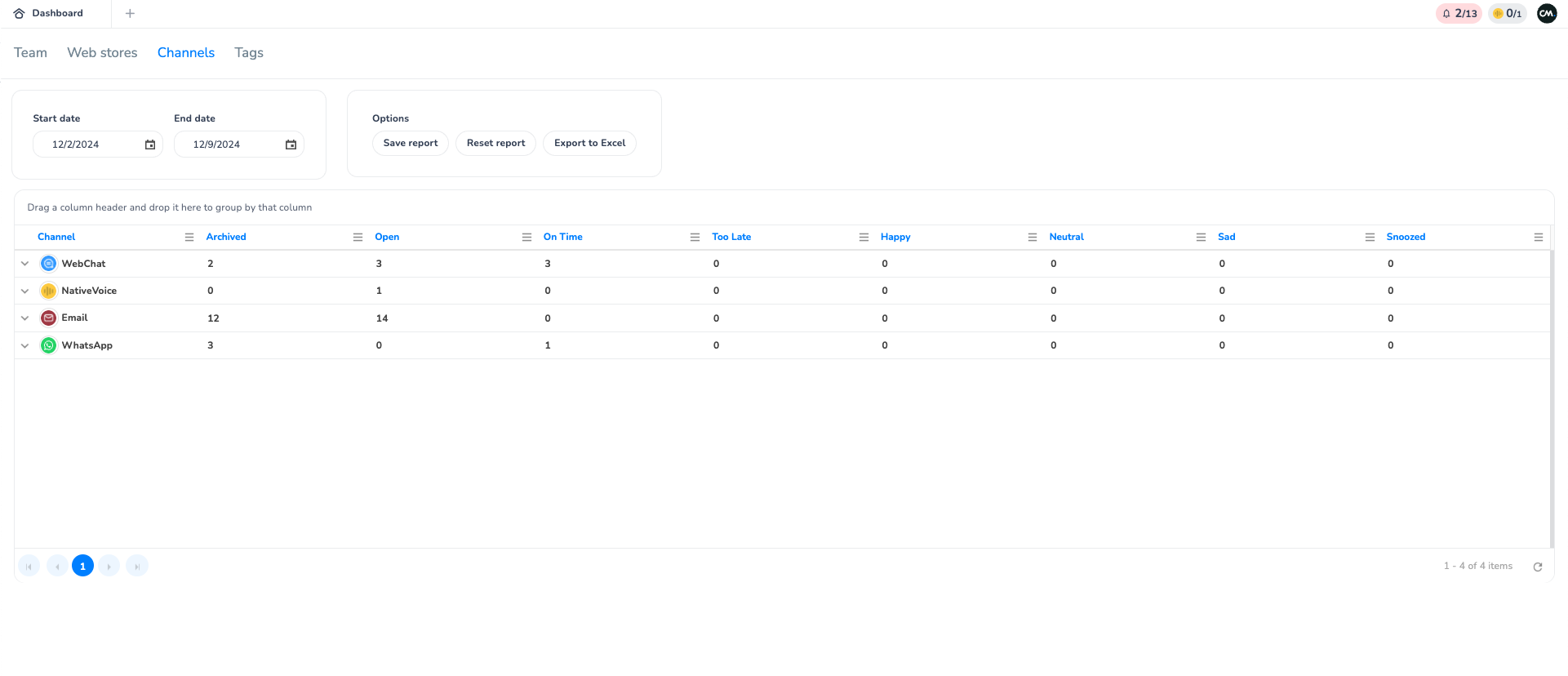Image resolution: width=1568 pixels, height=676 pixels.
Task: Sort by the On Time column header
Action: [563, 237]
